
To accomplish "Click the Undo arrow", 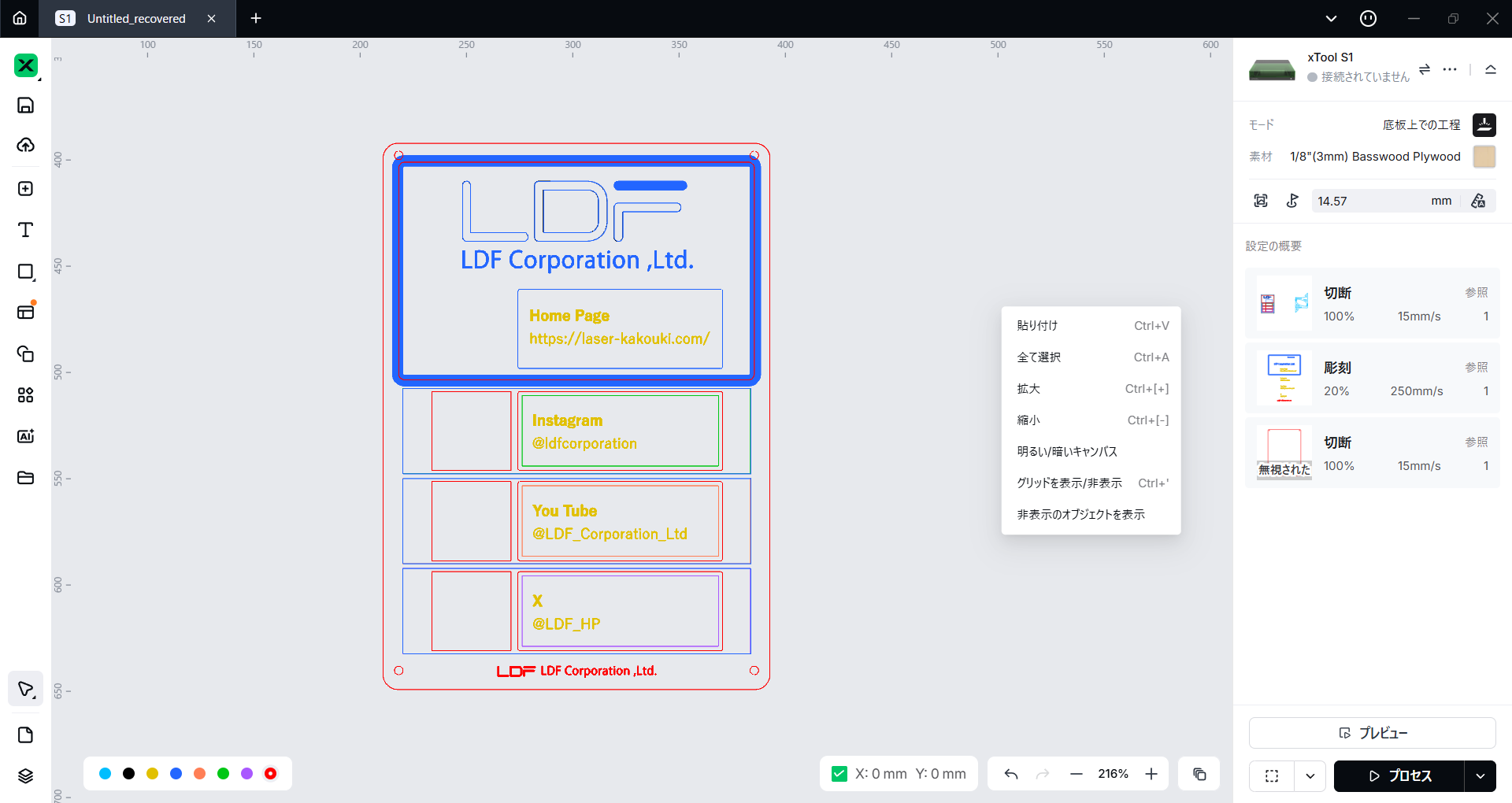I will coord(1011,774).
